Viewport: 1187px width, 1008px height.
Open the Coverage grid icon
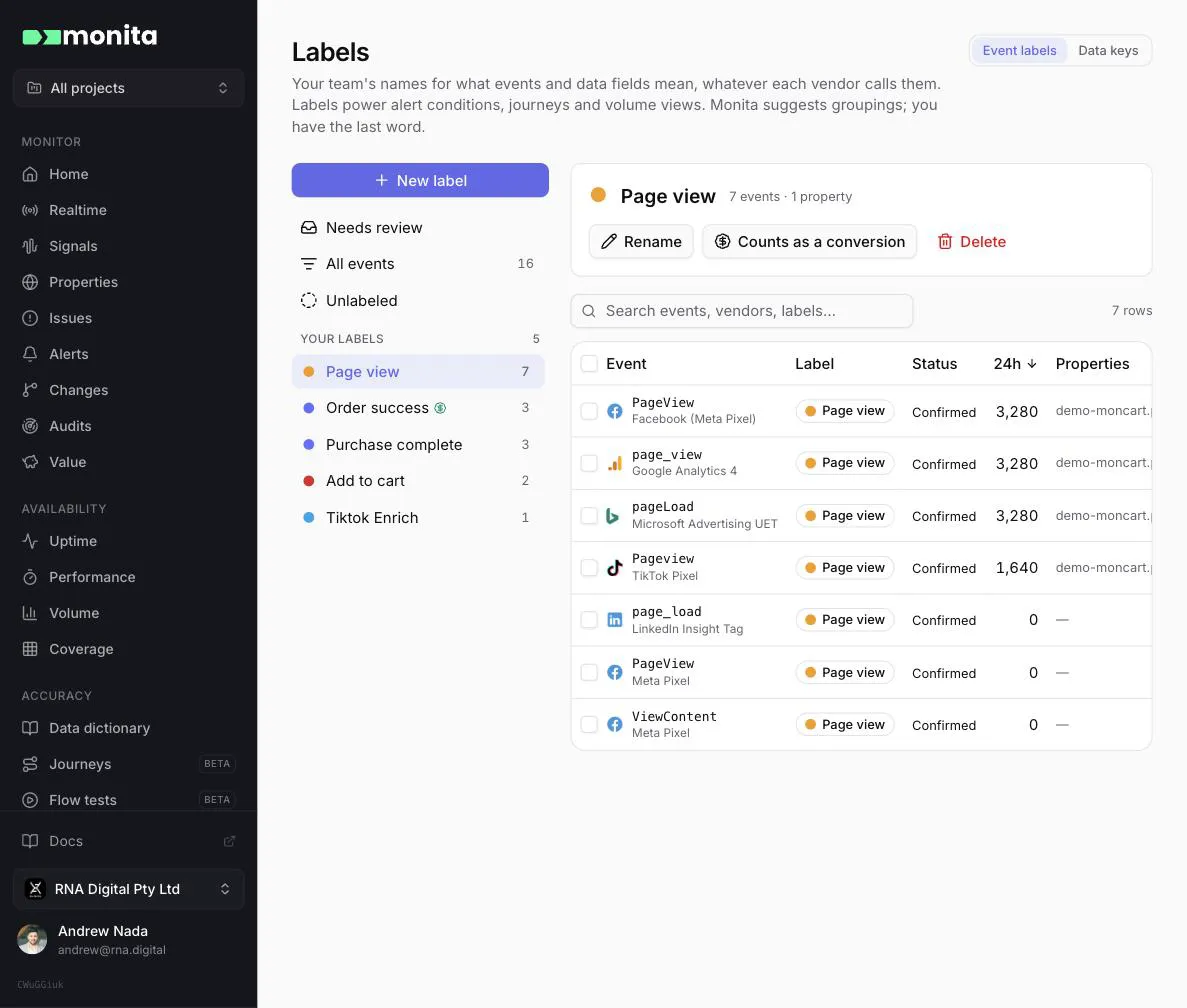pyautogui.click(x=30, y=649)
